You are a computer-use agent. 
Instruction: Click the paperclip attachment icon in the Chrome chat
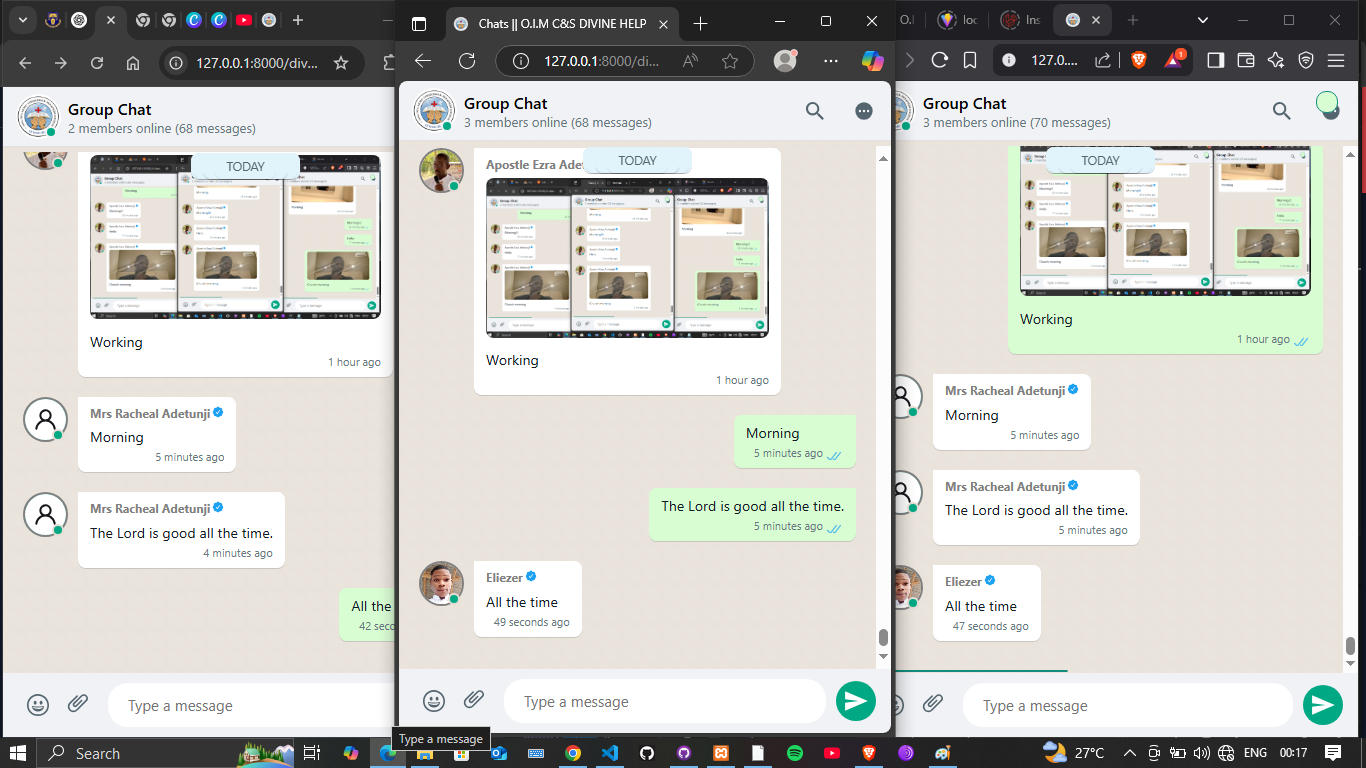[78, 704]
